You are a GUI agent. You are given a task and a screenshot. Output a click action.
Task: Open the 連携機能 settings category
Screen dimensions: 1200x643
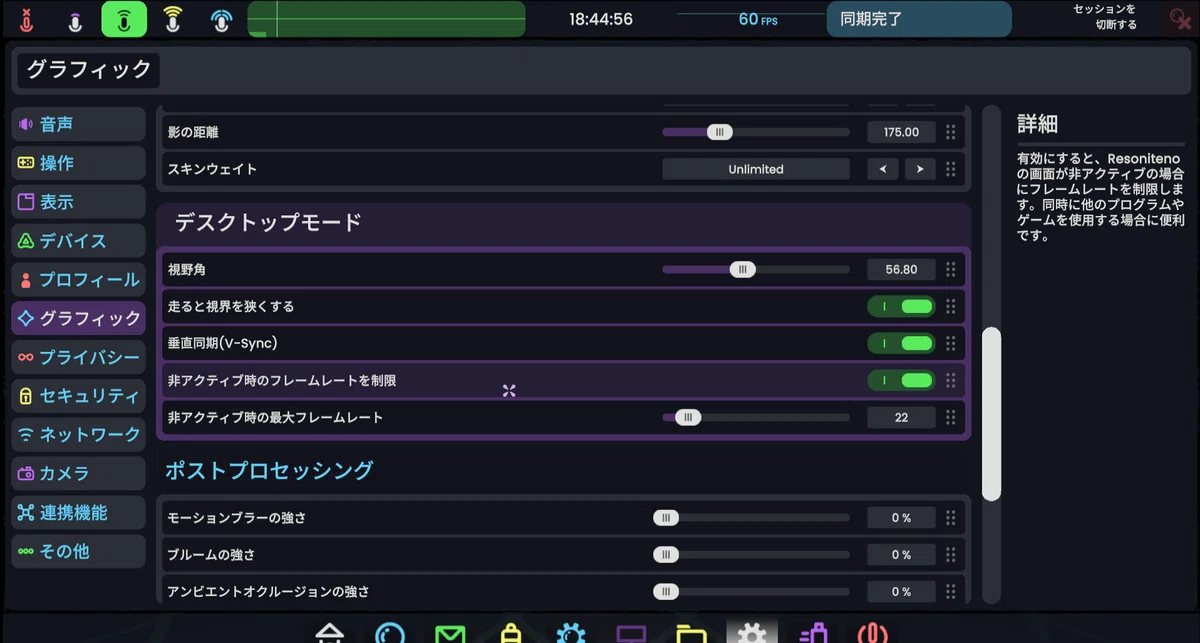click(78, 512)
